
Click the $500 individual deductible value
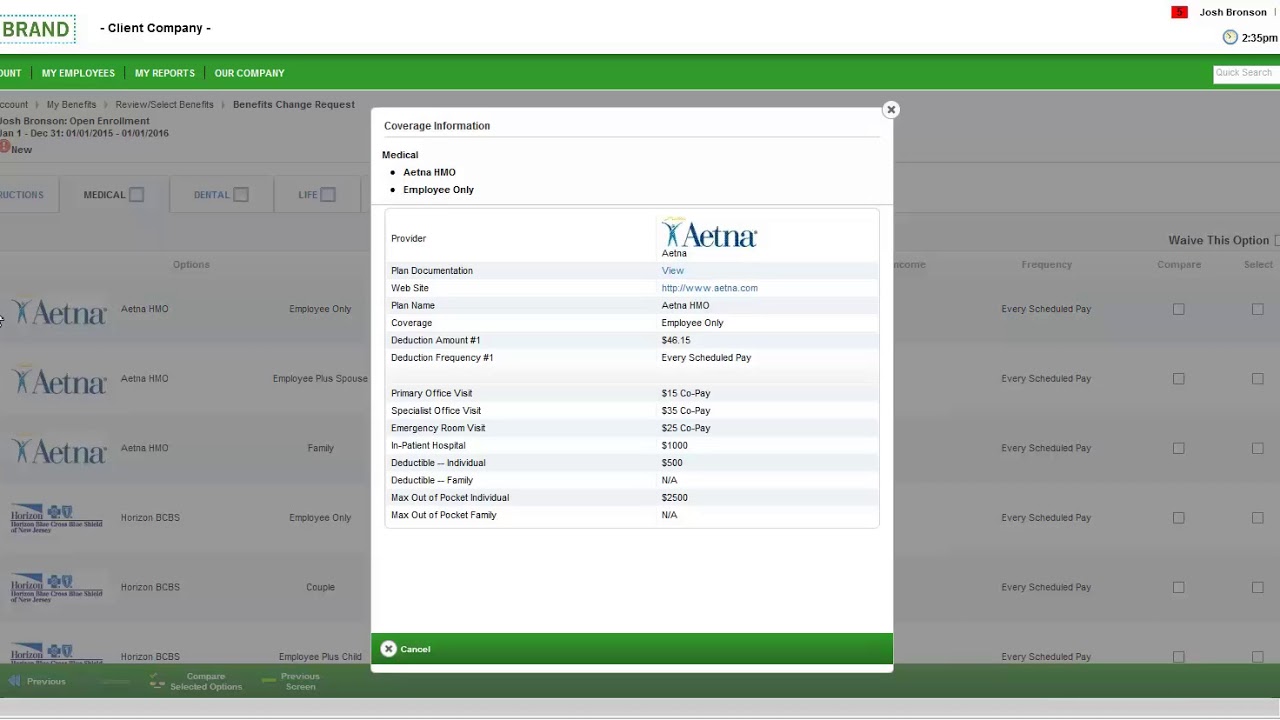click(672, 463)
